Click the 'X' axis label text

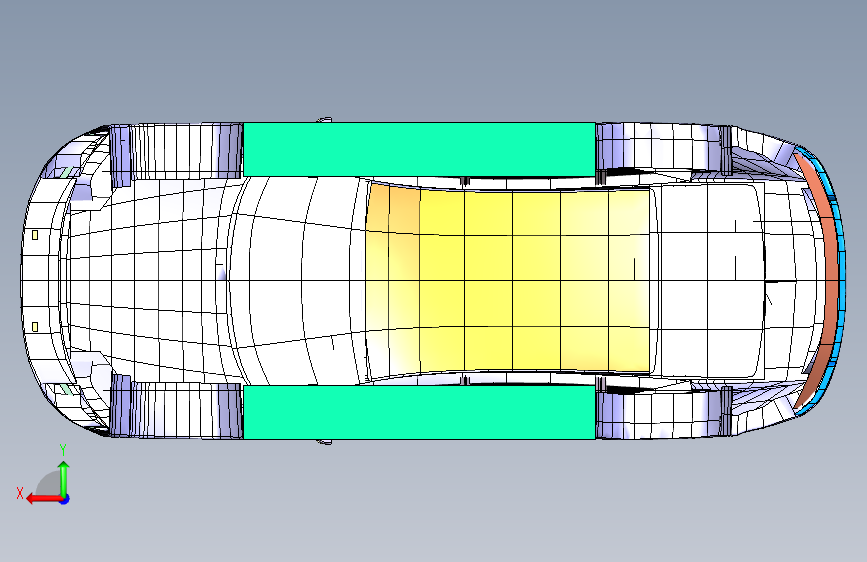click(x=20, y=493)
